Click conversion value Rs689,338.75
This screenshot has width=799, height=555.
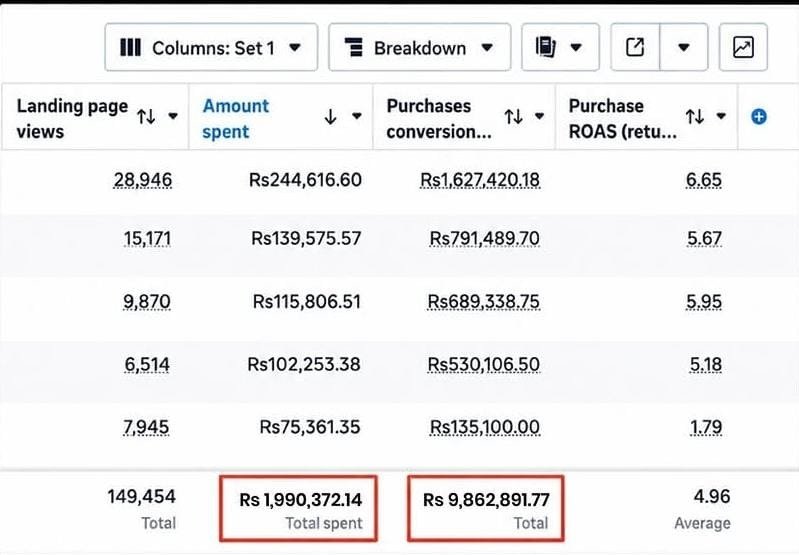click(484, 302)
